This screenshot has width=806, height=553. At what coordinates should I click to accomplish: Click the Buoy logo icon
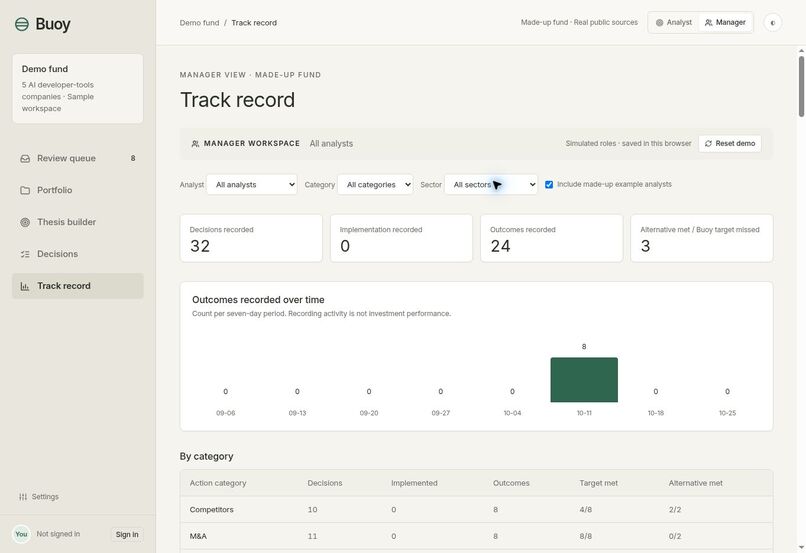22,24
